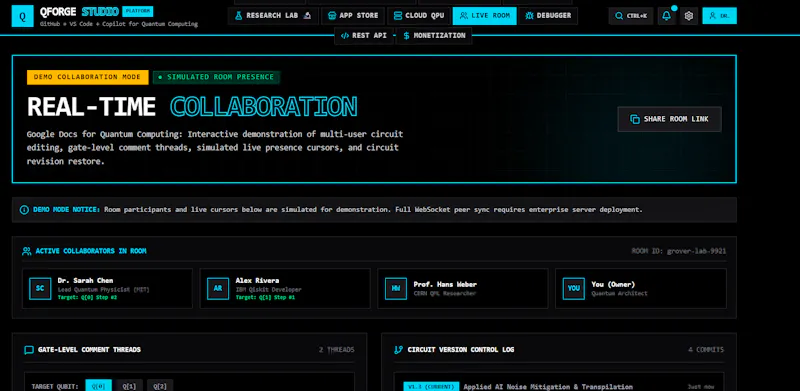Open the App Store tab
Image resolution: width=800 pixels, height=391 pixels.
[353, 16]
